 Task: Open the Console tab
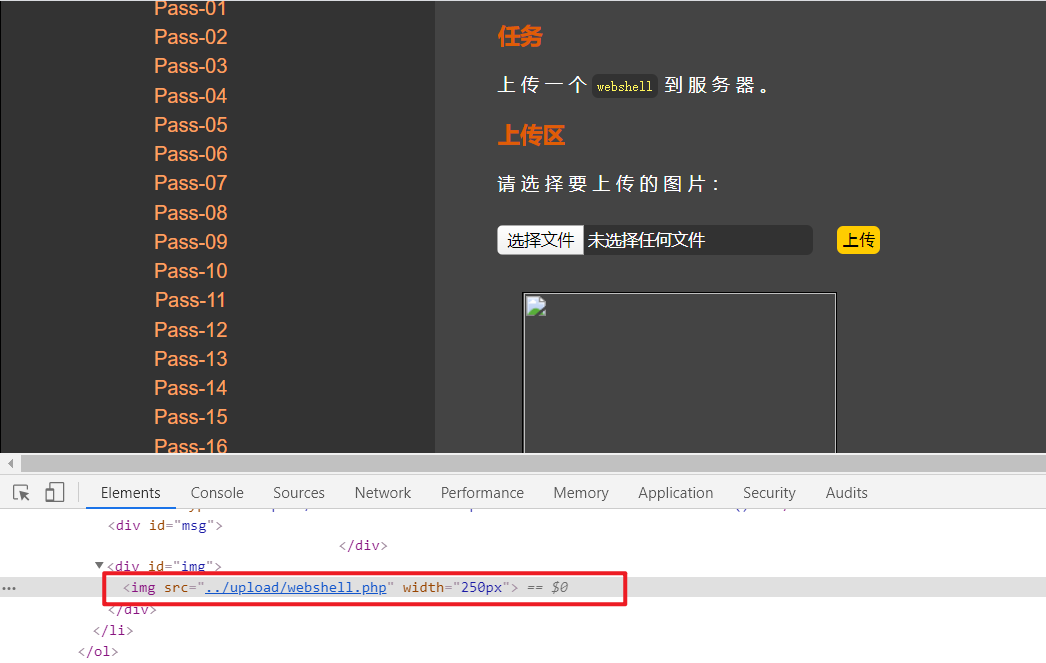pos(217,493)
